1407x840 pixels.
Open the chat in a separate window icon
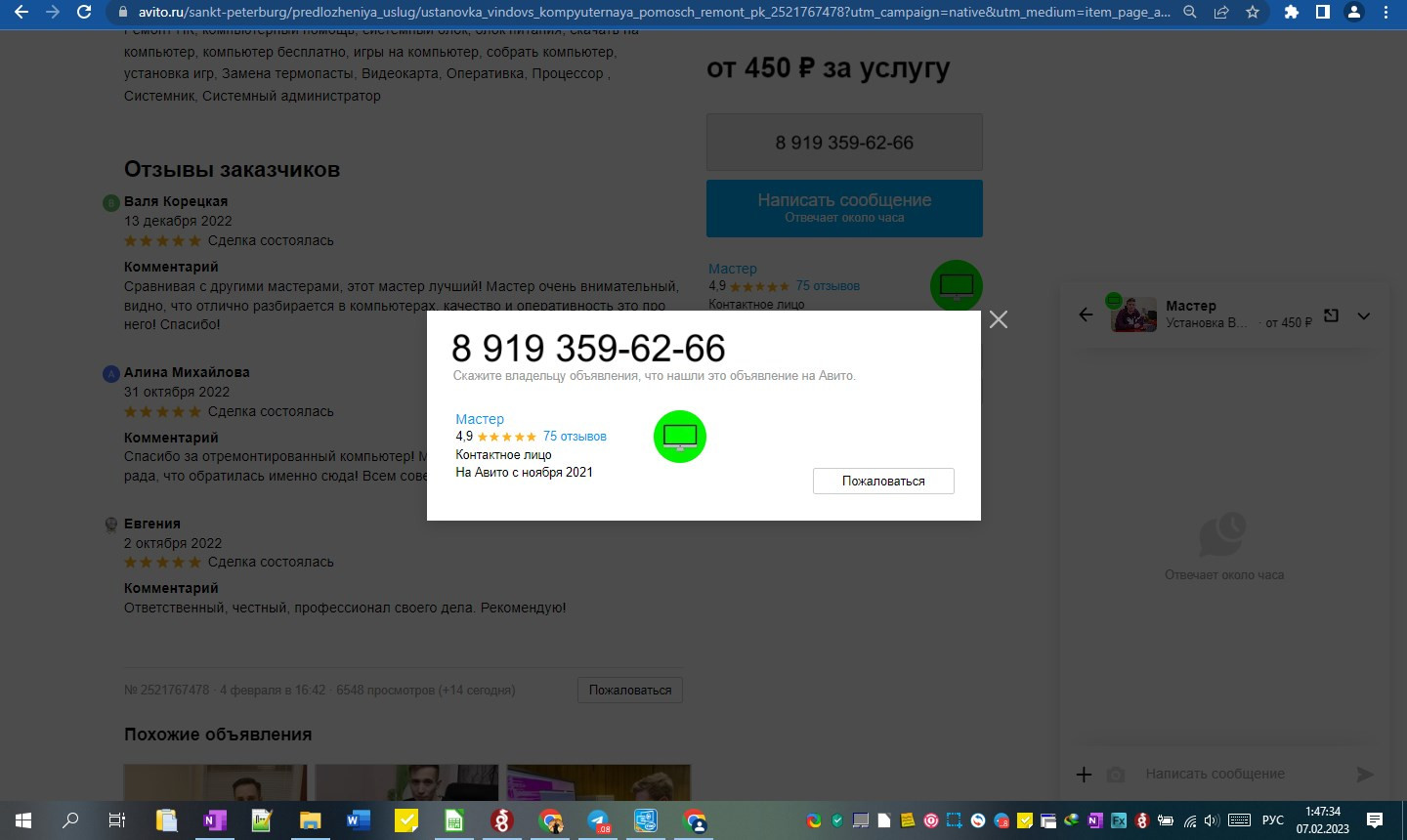coord(1331,315)
